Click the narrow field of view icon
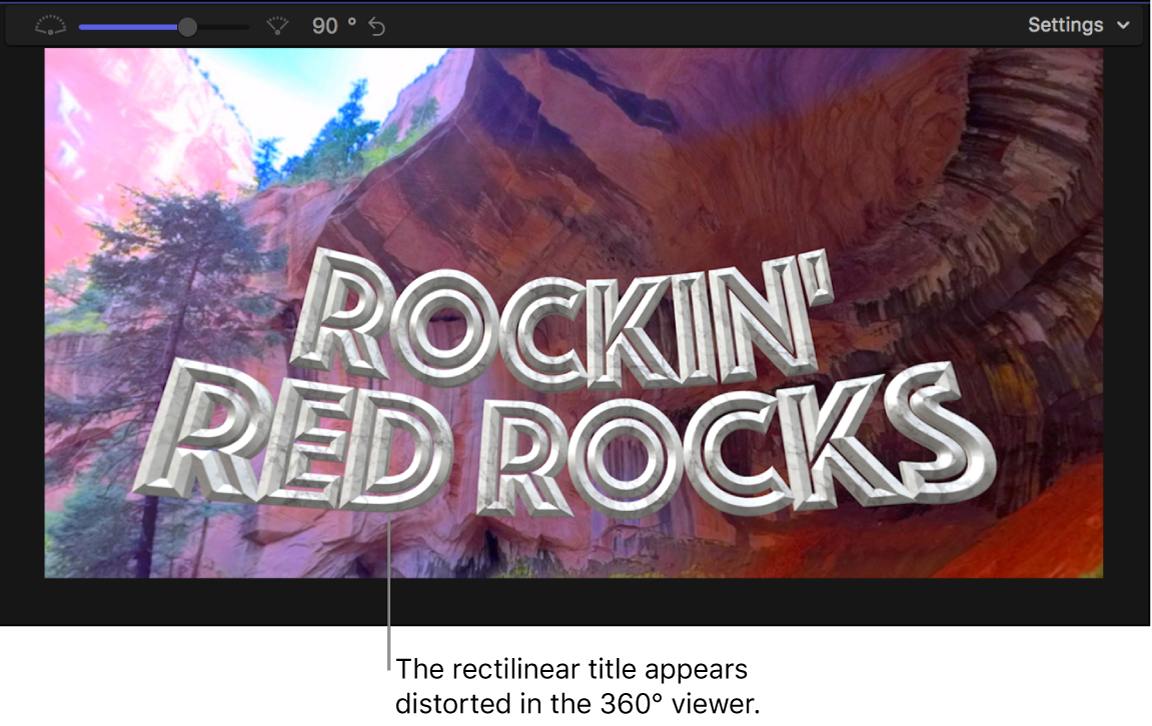Viewport: 1152px width, 726px height. (277, 26)
